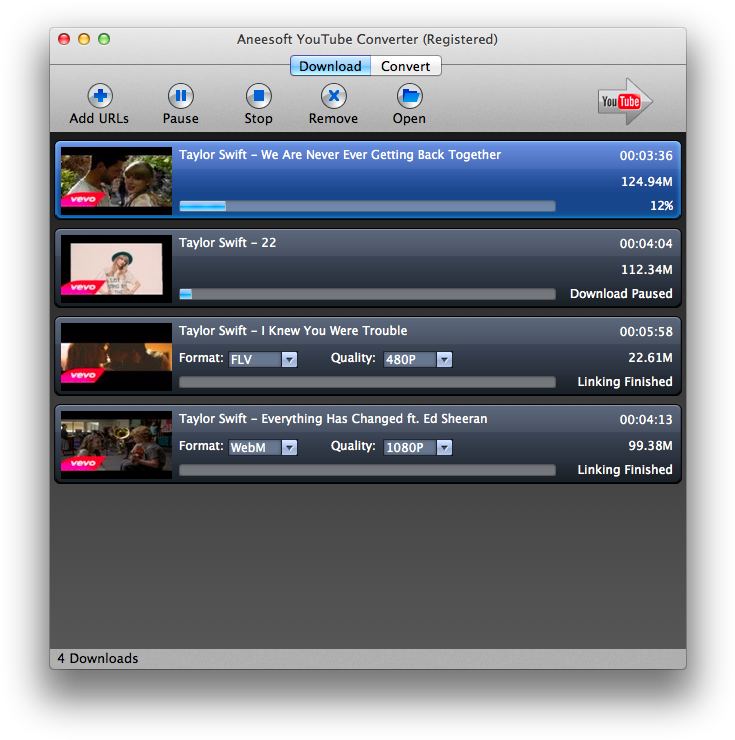
Task: Minimize the window with yellow button
Action: tap(84, 39)
